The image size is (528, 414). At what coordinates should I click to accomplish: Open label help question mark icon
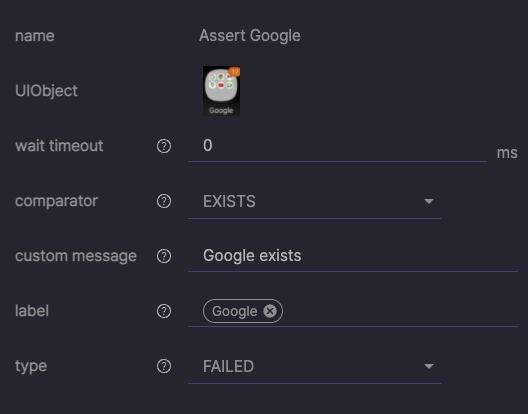(x=164, y=311)
